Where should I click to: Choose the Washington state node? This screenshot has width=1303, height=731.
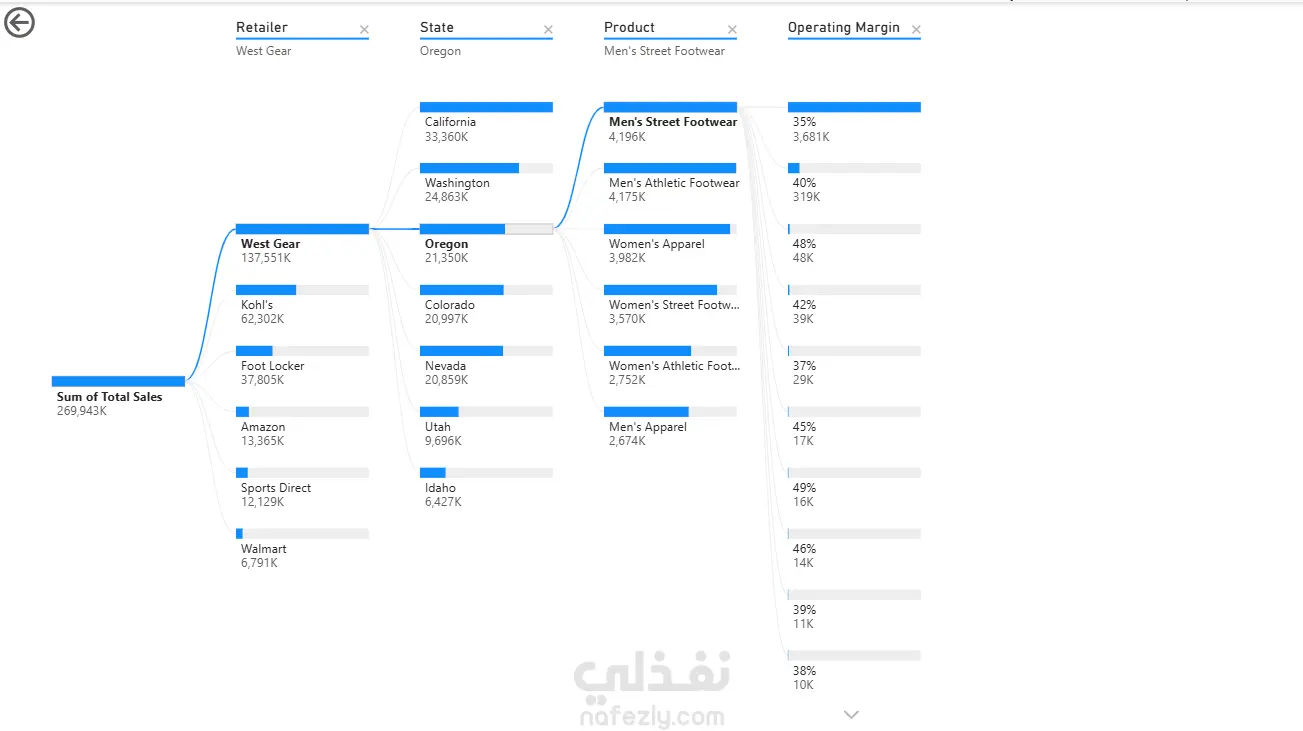486,168
